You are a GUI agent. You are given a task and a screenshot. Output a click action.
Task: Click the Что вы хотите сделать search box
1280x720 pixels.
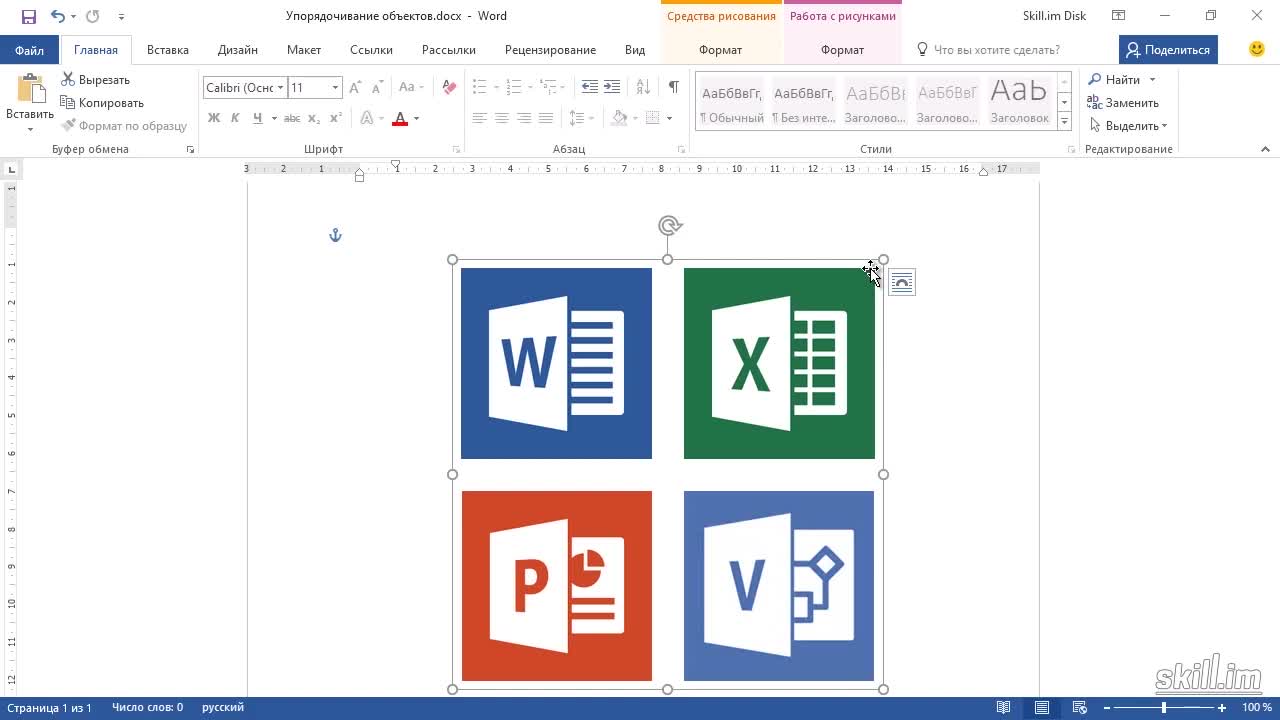tap(996, 50)
